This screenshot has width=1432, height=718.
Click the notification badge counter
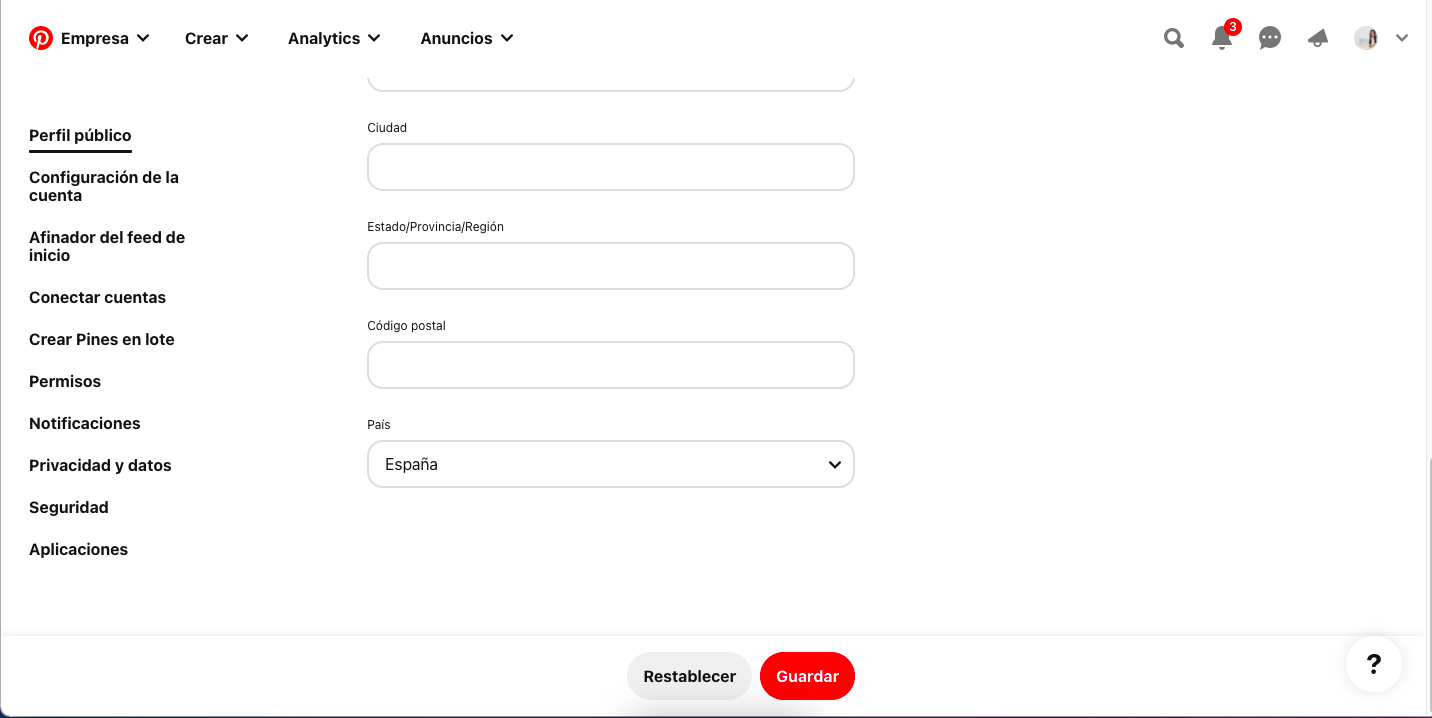pos(1231,27)
